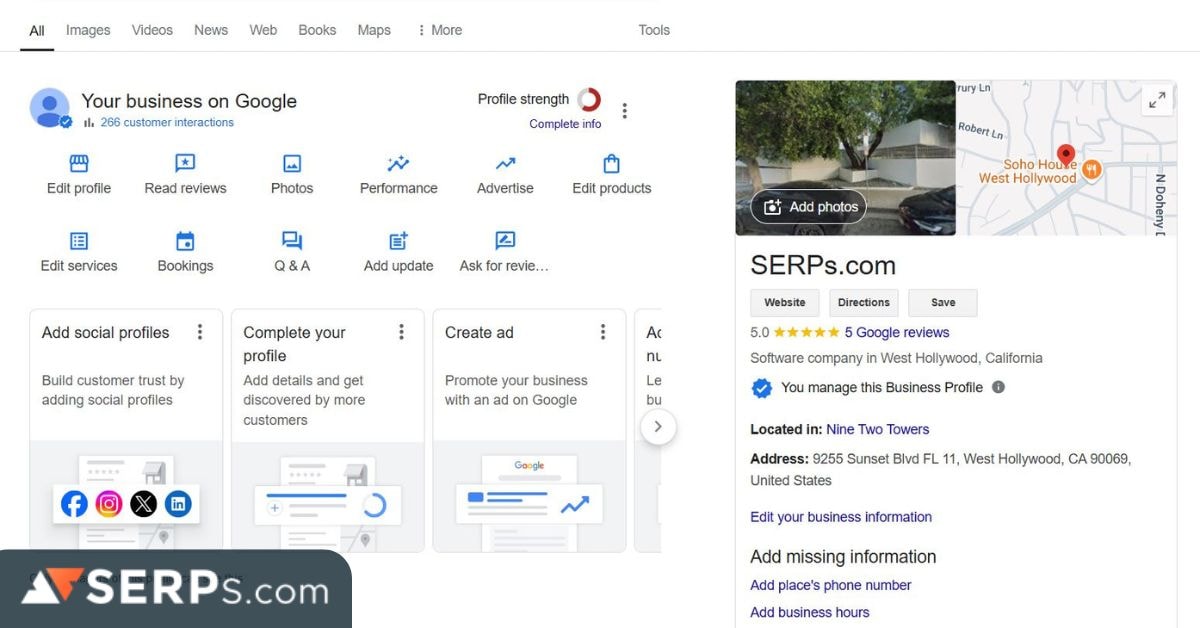Viewport: 1200px width, 628px height.
Task: Click the Soho House restaurant marker on map
Action: point(1092,169)
